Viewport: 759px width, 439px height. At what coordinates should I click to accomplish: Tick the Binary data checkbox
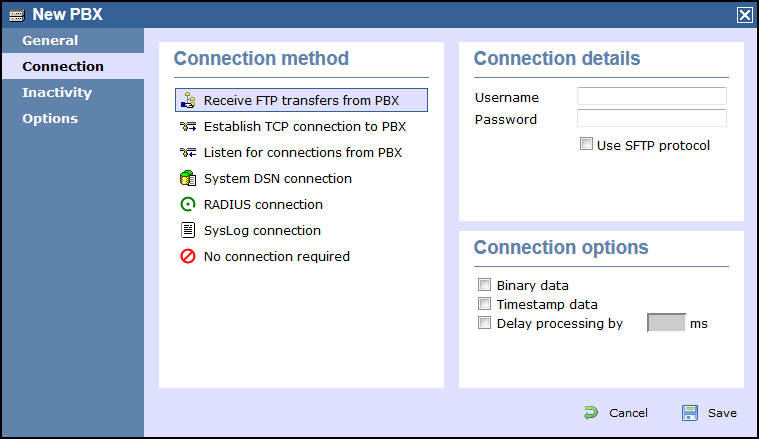point(485,285)
